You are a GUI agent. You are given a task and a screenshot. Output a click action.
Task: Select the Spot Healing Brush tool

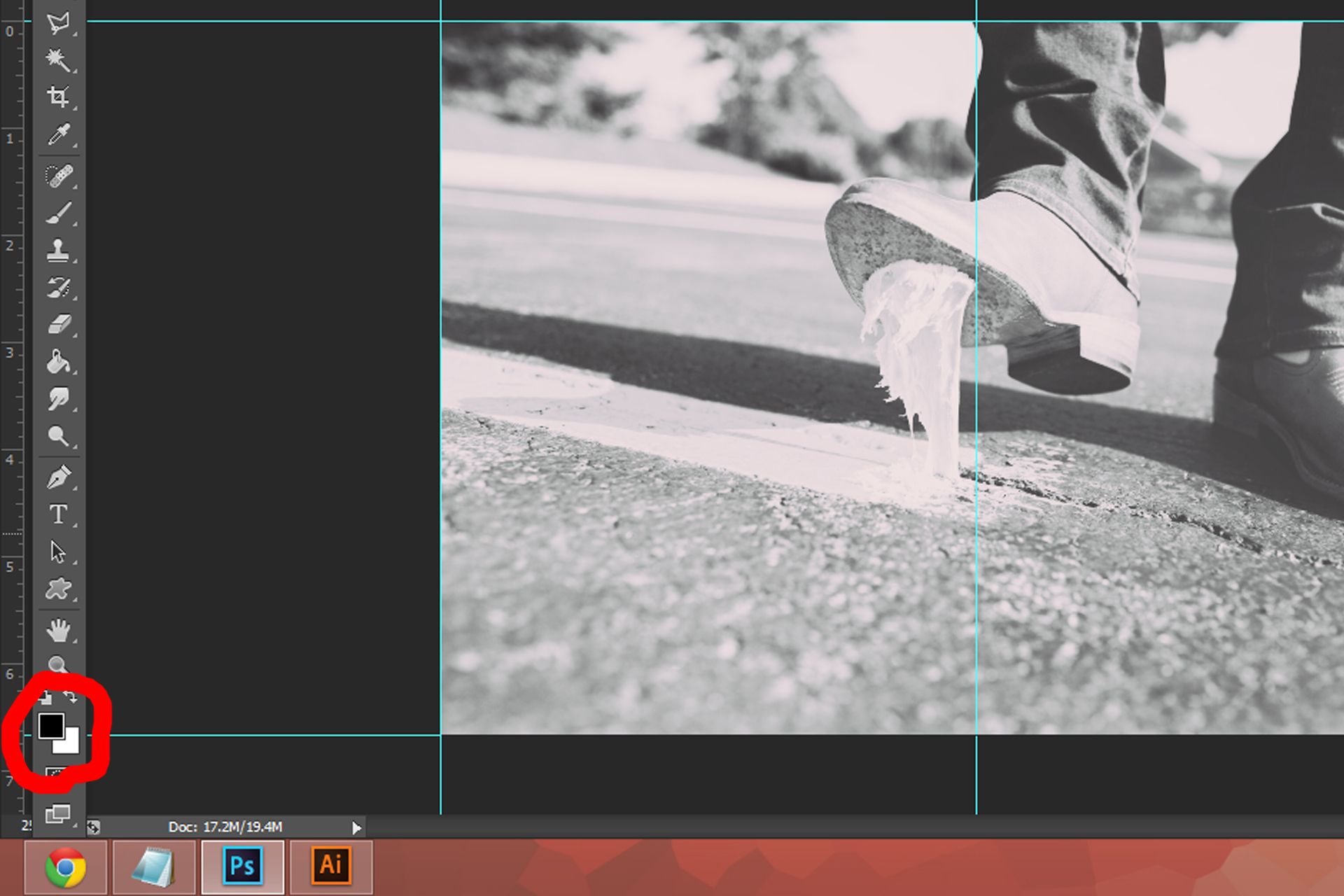(58, 175)
